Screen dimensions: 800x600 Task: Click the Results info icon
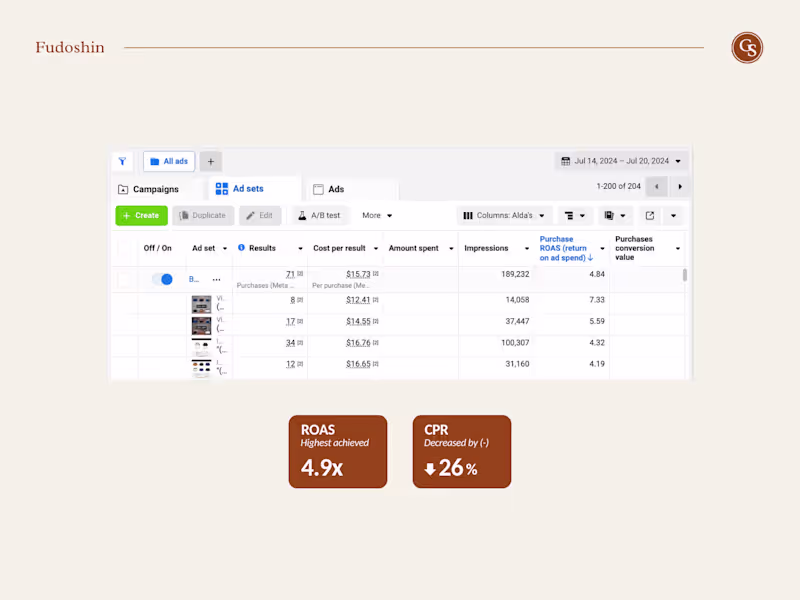(241, 247)
